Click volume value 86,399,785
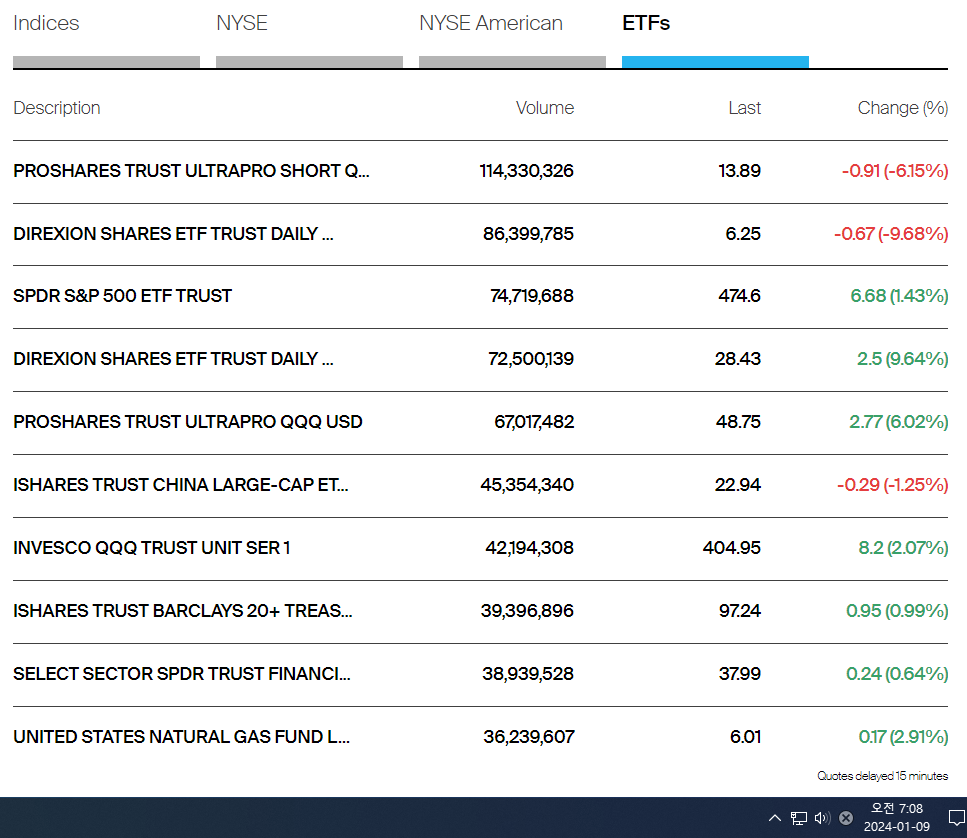967x838 pixels. [x=529, y=234]
